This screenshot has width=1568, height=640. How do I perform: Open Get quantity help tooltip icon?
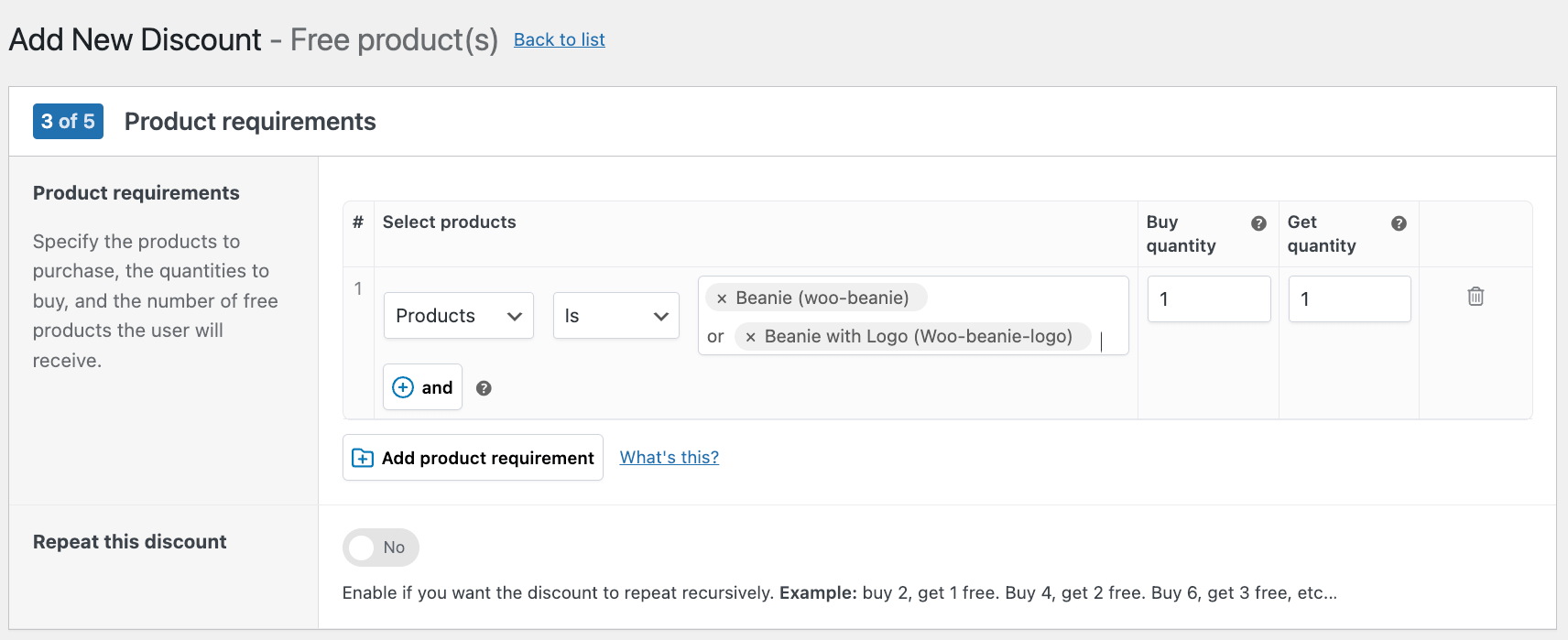(1399, 223)
